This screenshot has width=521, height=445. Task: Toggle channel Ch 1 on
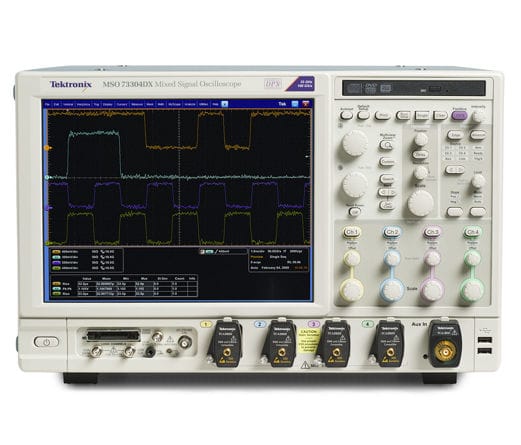pos(352,232)
